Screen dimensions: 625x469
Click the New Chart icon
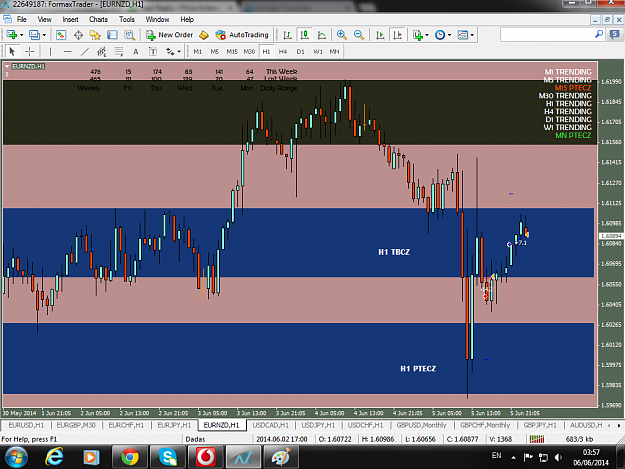11,35
